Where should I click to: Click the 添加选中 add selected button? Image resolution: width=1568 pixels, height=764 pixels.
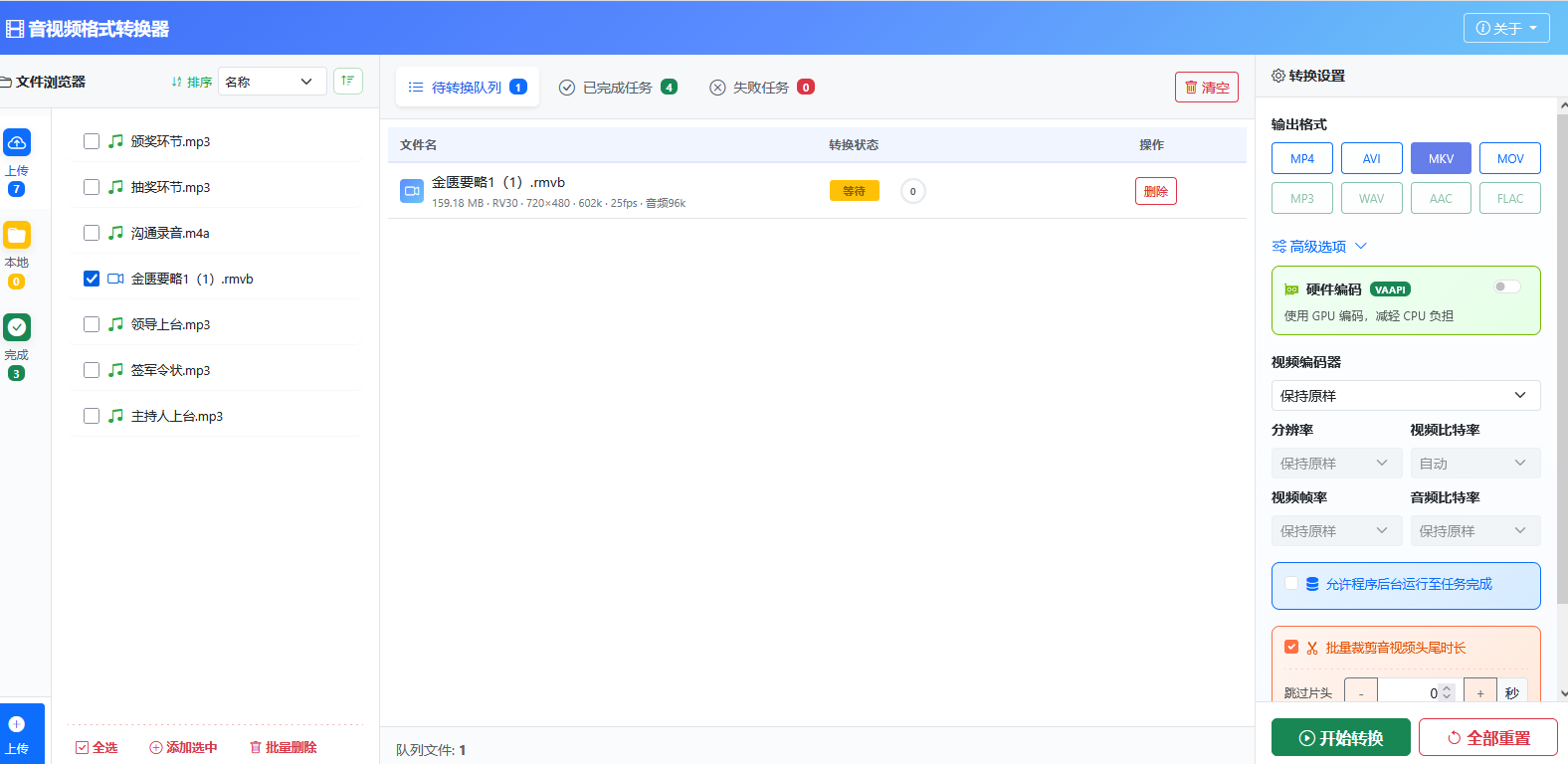point(183,747)
